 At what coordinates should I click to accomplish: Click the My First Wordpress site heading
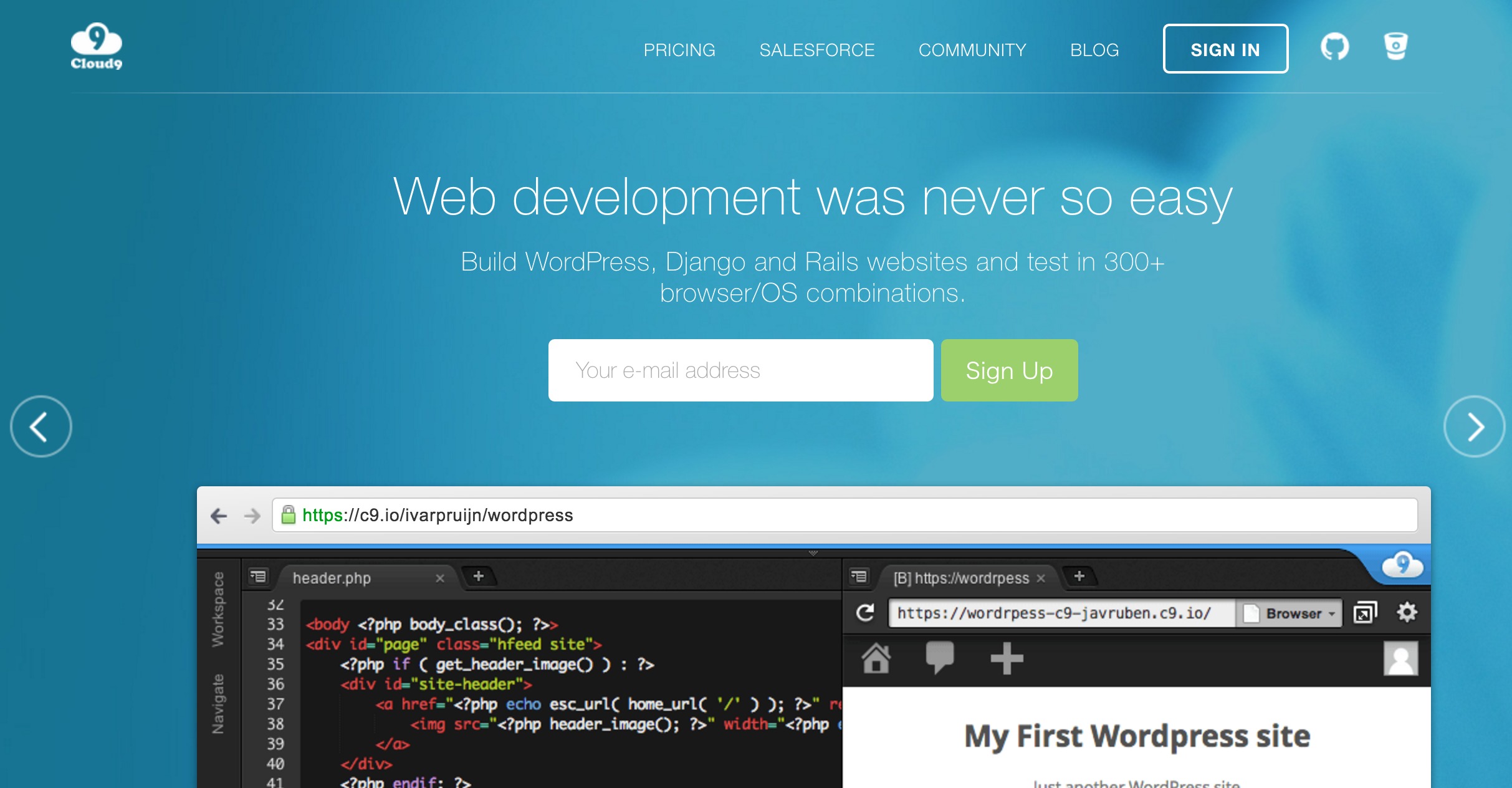(x=1137, y=736)
